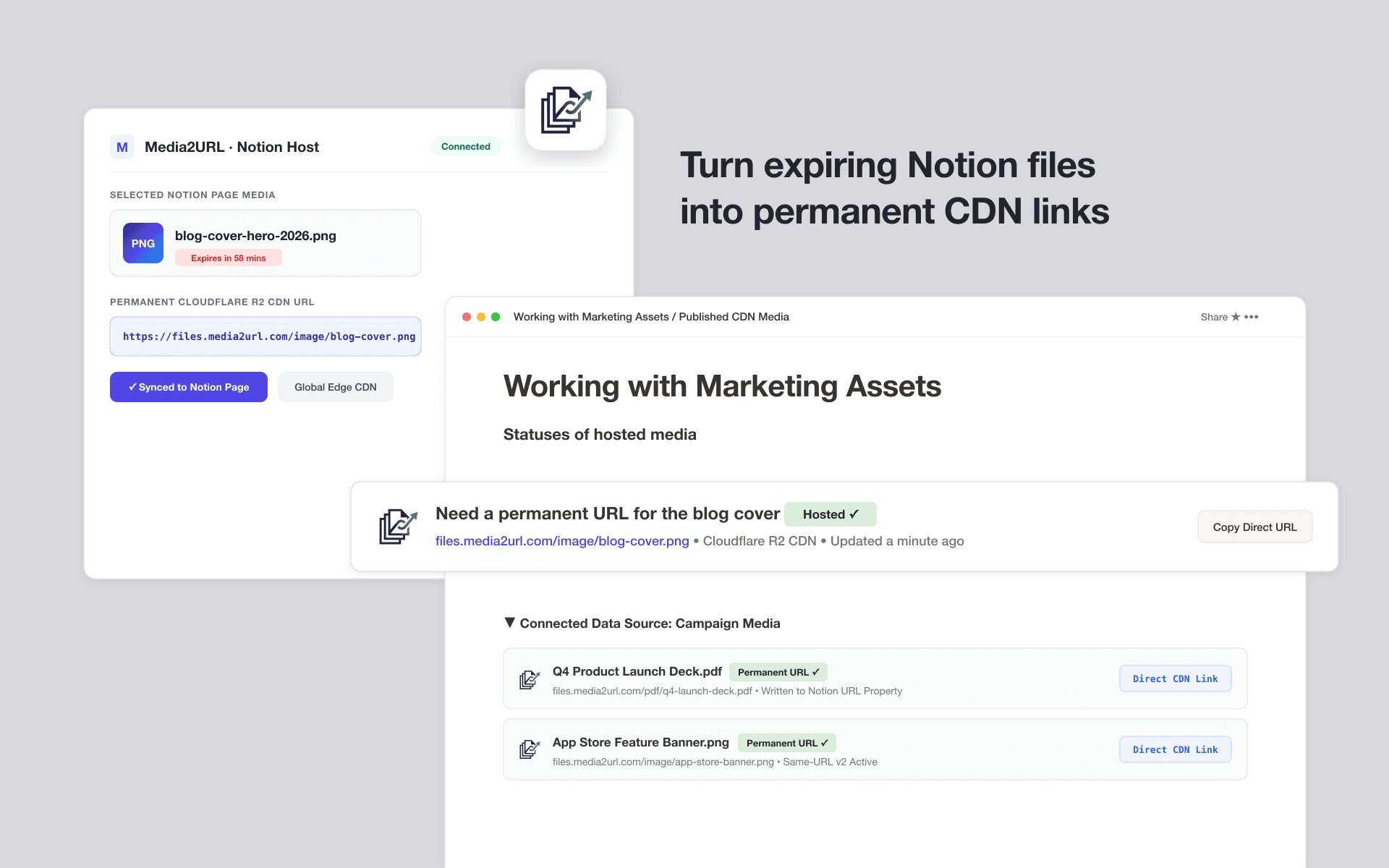This screenshot has width=1389, height=868.
Task: Click the files.media2url.com/image/app-store-banner.png text
Action: (x=663, y=762)
